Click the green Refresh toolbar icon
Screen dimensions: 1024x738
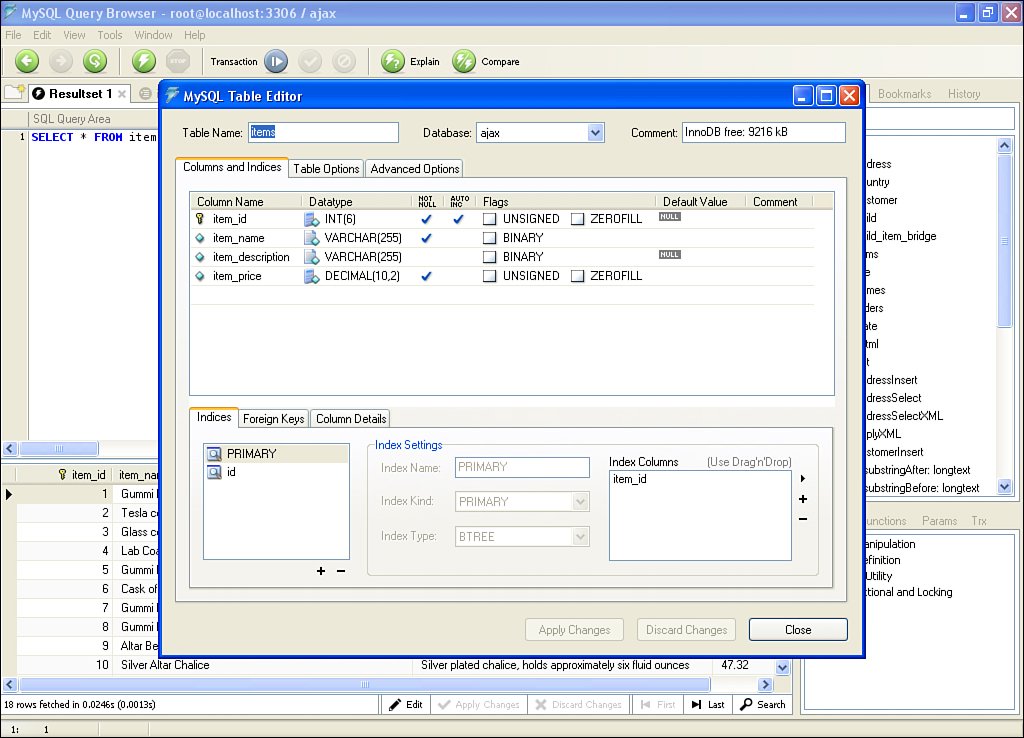(x=95, y=61)
